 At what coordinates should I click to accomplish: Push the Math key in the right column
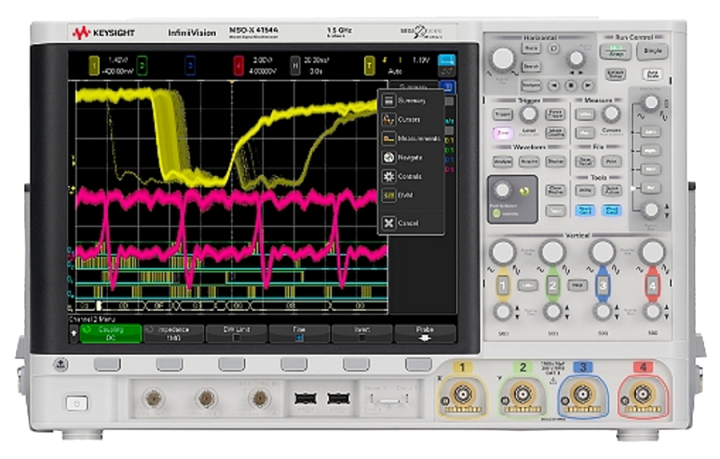[650, 169]
